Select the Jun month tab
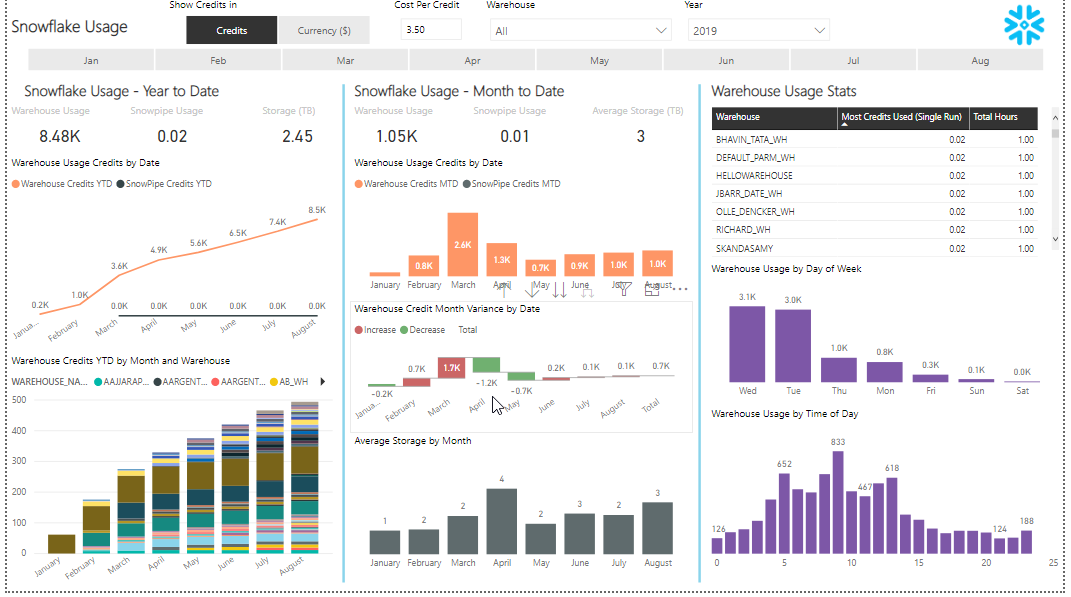 (x=726, y=60)
